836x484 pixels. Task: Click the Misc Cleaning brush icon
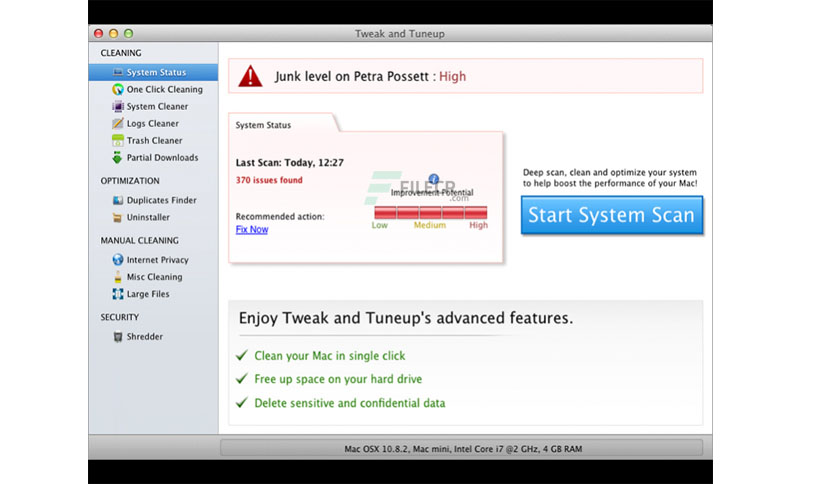(x=118, y=277)
